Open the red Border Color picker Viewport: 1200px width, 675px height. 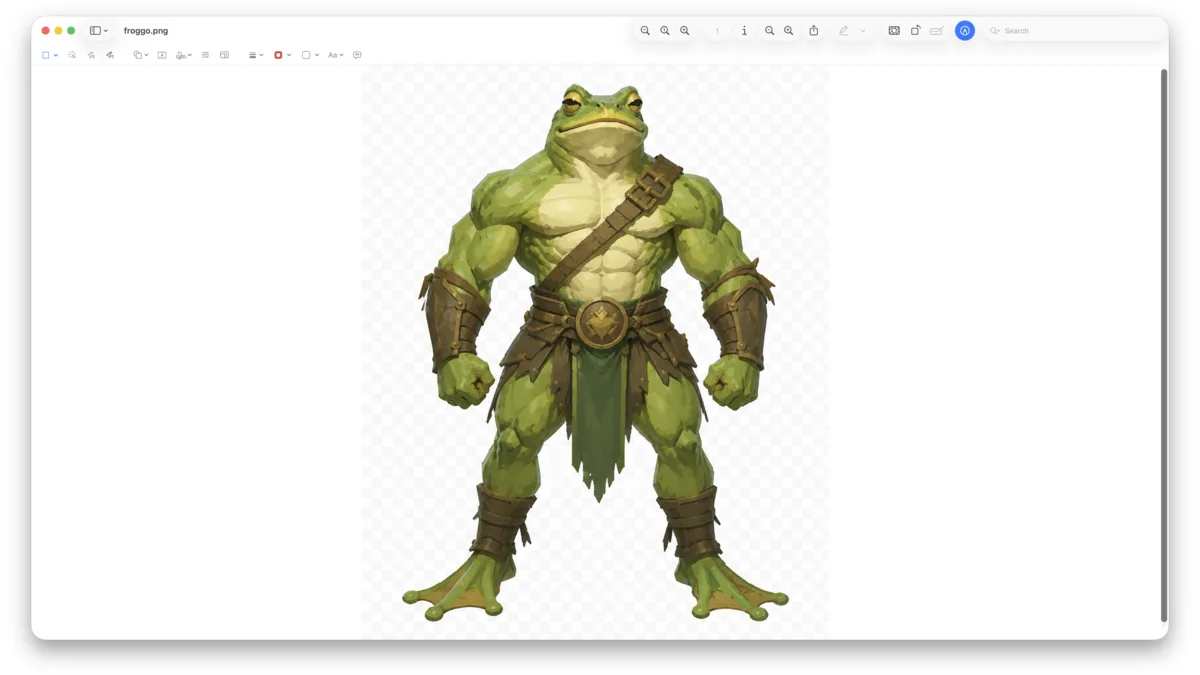282,55
